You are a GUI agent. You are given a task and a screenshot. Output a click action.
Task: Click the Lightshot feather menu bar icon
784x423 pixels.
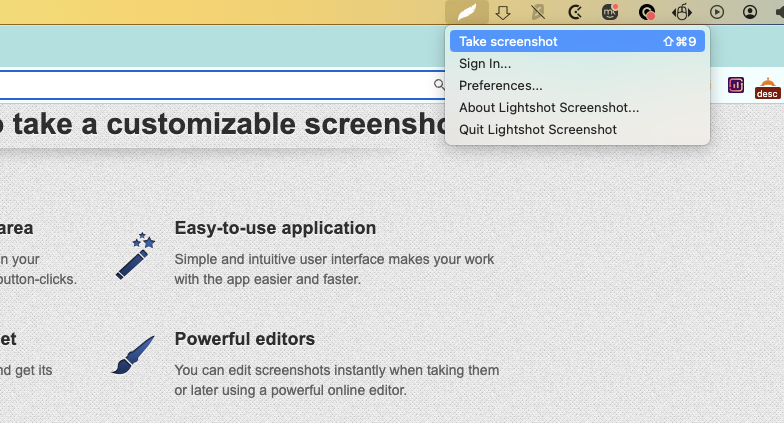pyautogui.click(x=467, y=12)
